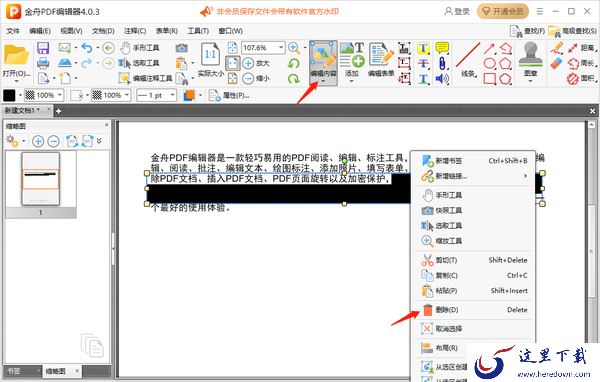Click the snapshot camera icon in toolbar
600x382 pixels.
coord(181,48)
